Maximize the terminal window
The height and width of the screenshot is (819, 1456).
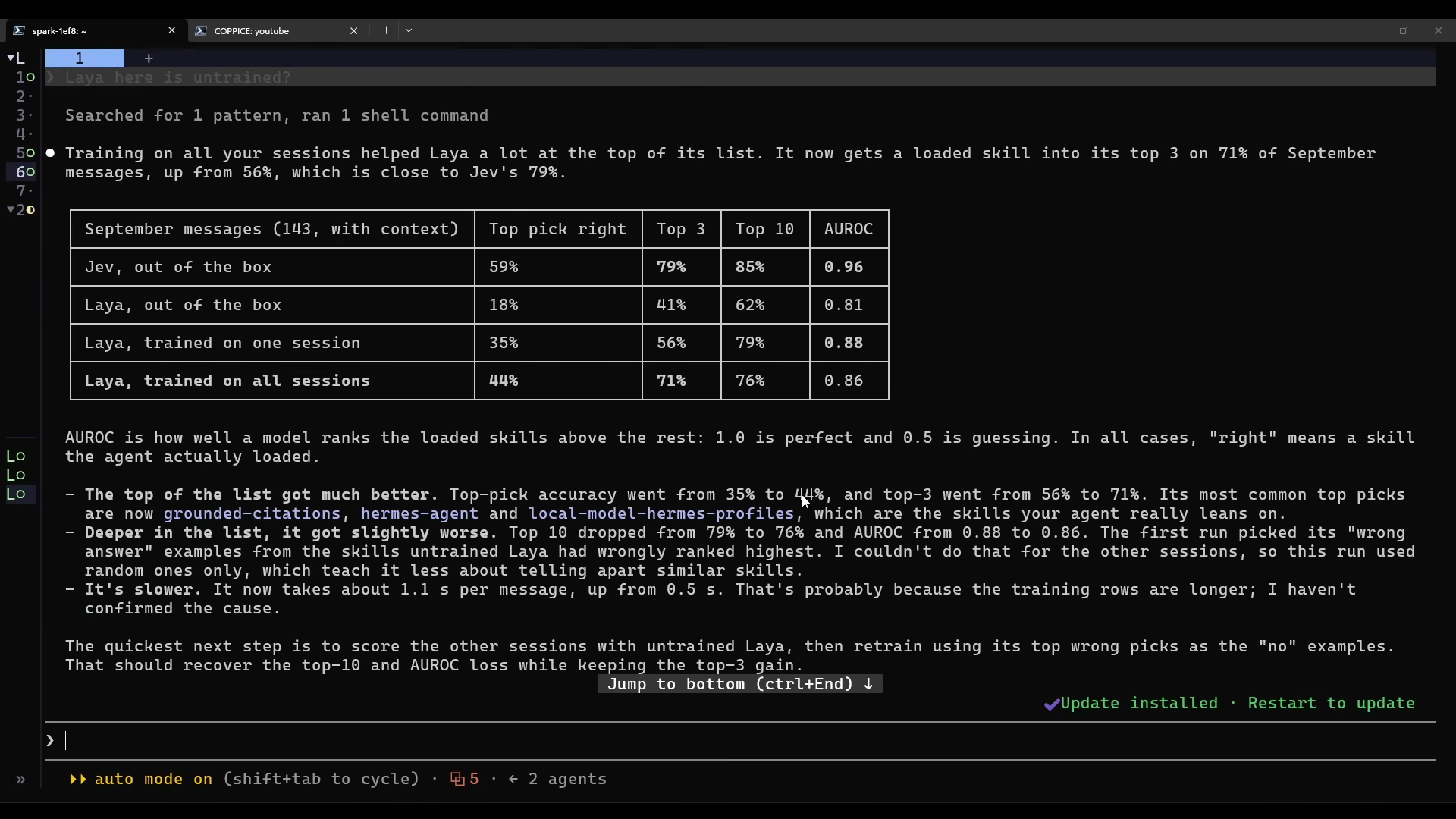coord(1404,30)
